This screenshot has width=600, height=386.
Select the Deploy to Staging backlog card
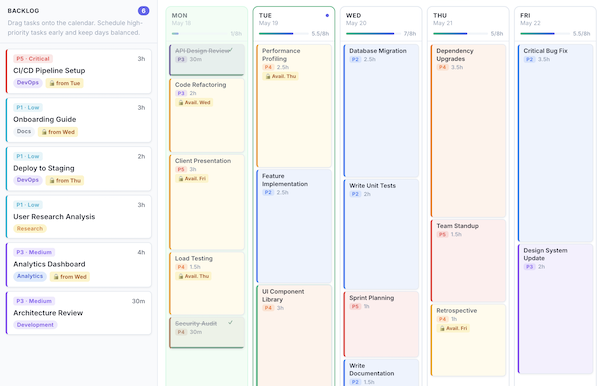coord(79,169)
